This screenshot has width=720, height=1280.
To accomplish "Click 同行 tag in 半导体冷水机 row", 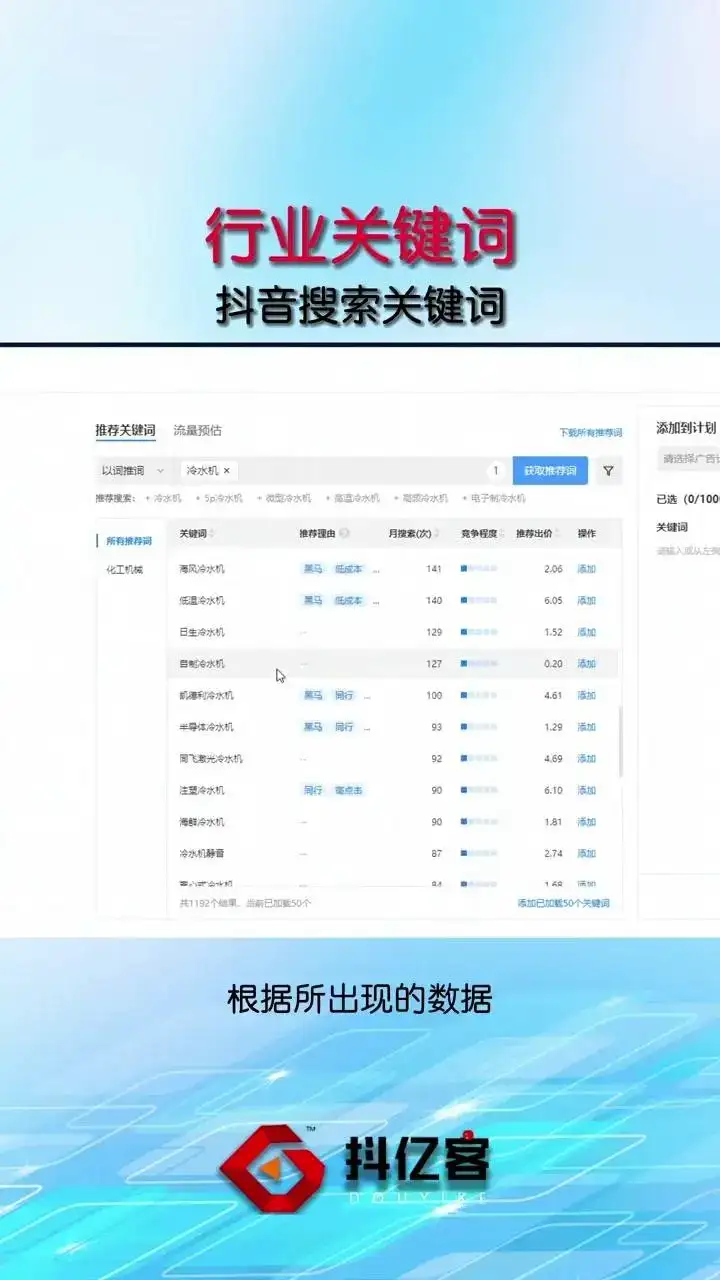I will click(x=344, y=727).
